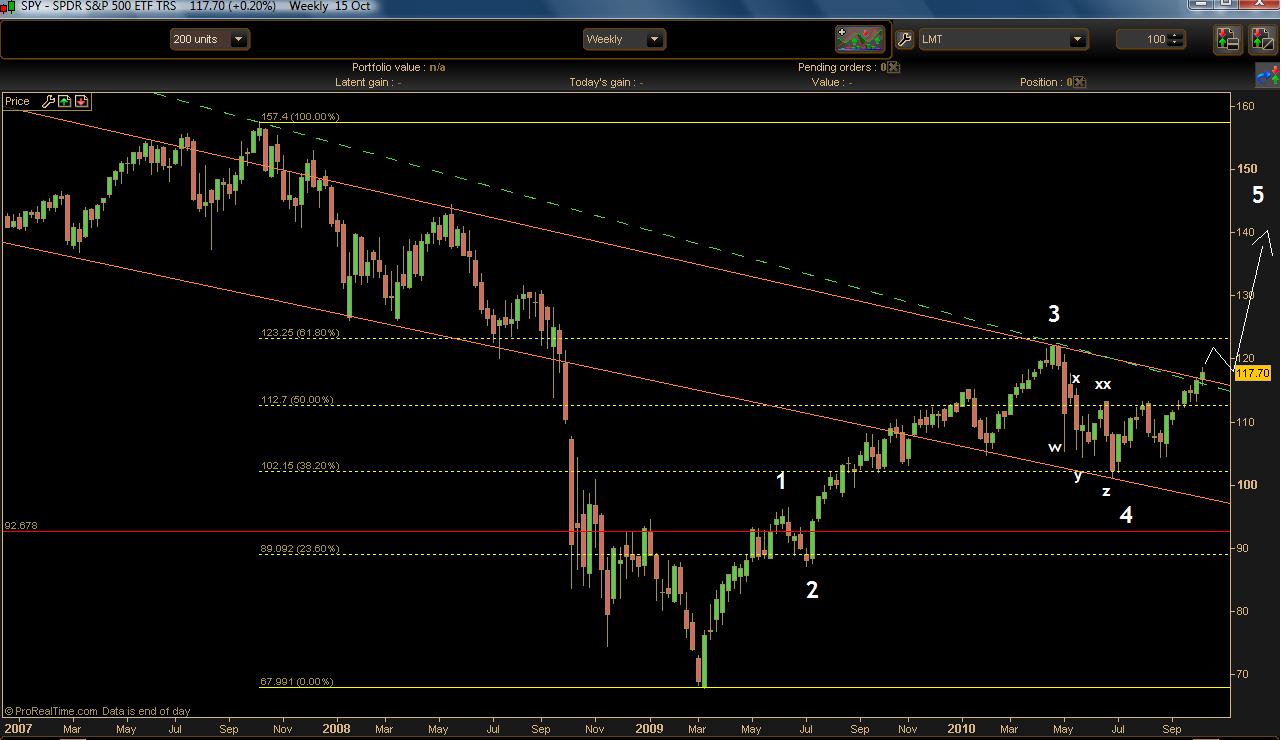Click the 67.991 (0.00%) Fibonacci label
The width and height of the screenshot is (1282, 740).
[297, 682]
